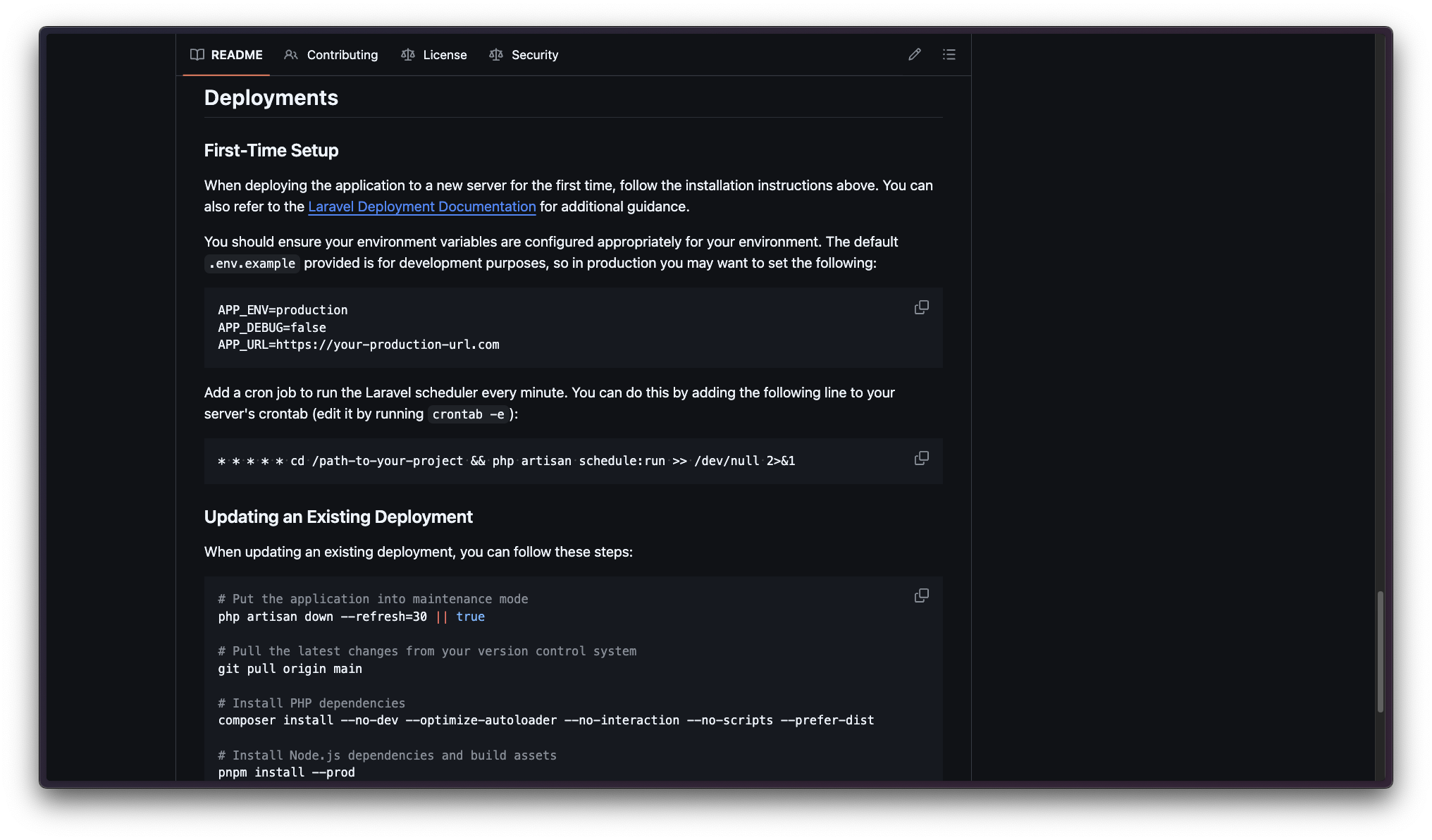This screenshot has width=1432, height=840.
Task: Switch to the Contributing tab
Action: [x=331, y=55]
